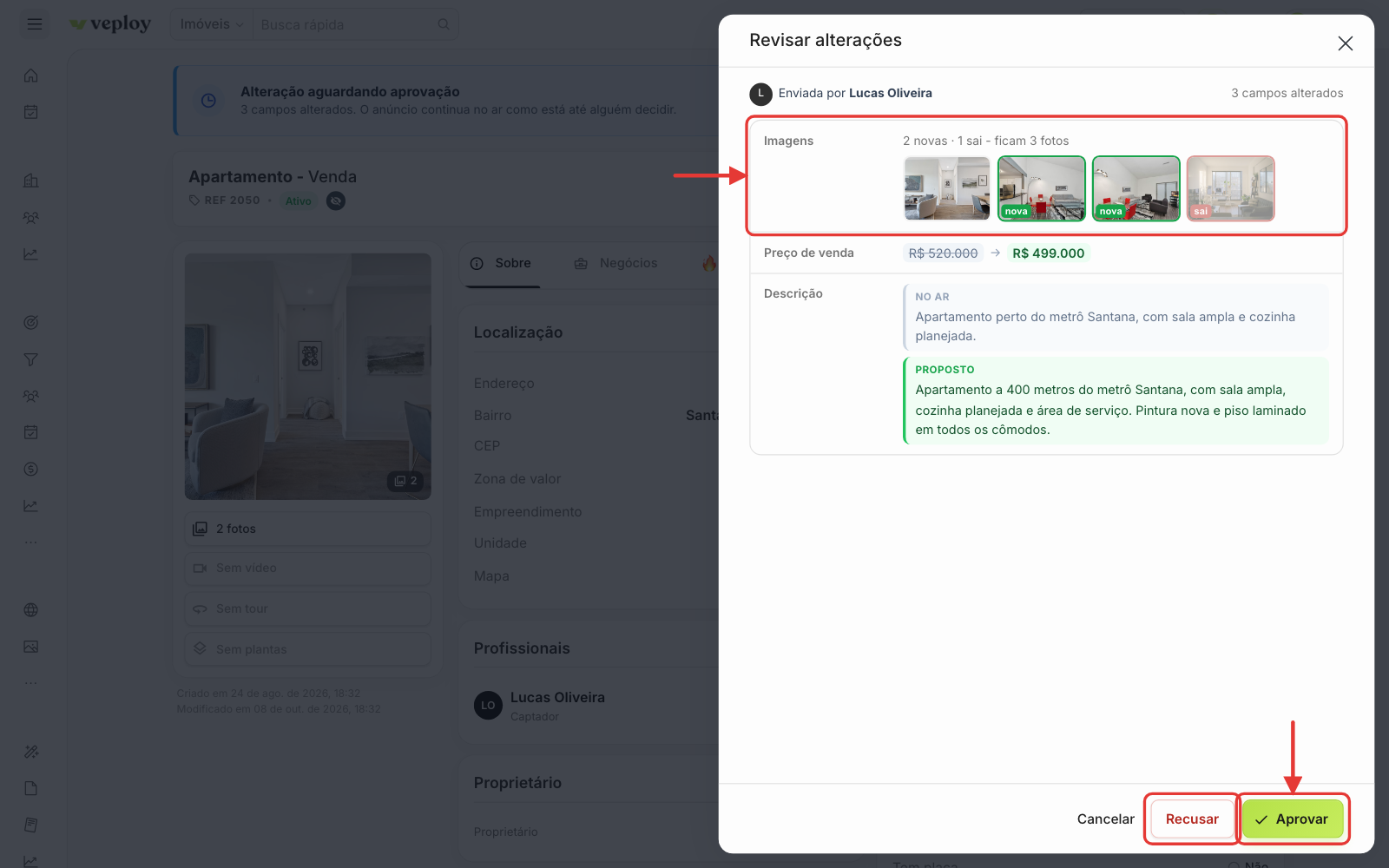The height and width of the screenshot is (868, 1389).
Task: Click the old price R$ 520.000
Action: pos(943,253)
